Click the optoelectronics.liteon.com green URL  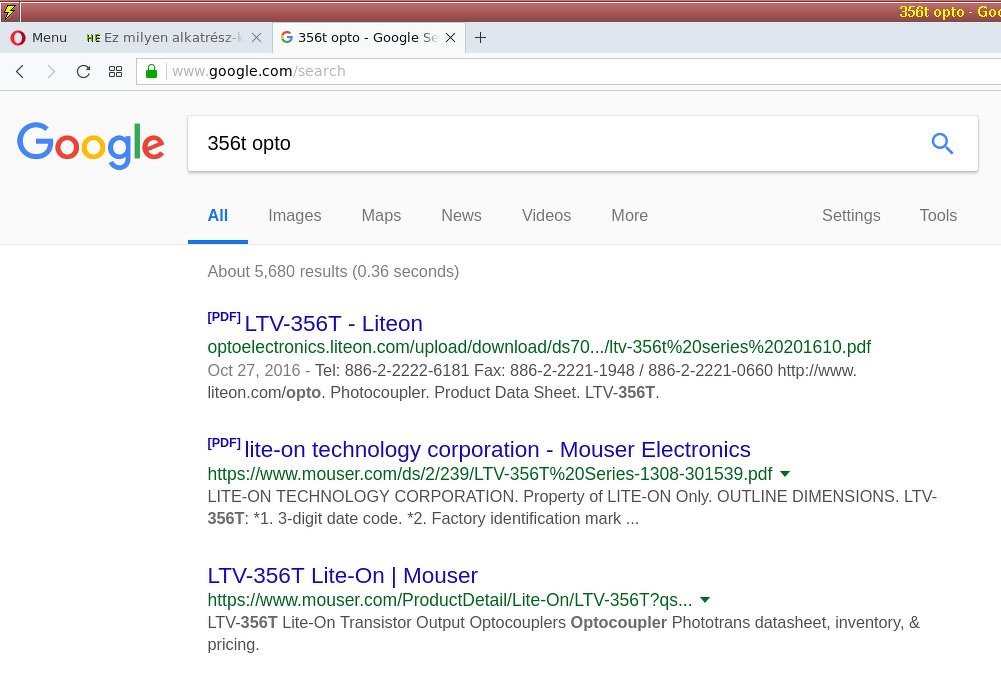pos(539,347)
